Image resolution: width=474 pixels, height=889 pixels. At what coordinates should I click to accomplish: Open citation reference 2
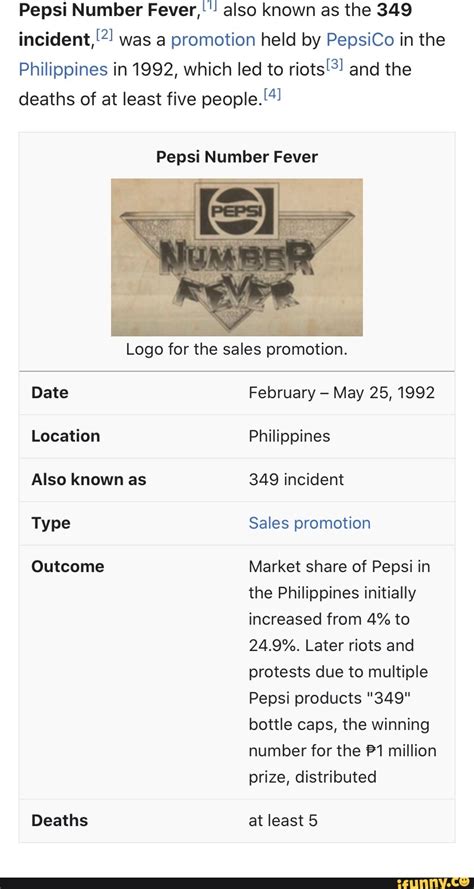tap(104, 36)
